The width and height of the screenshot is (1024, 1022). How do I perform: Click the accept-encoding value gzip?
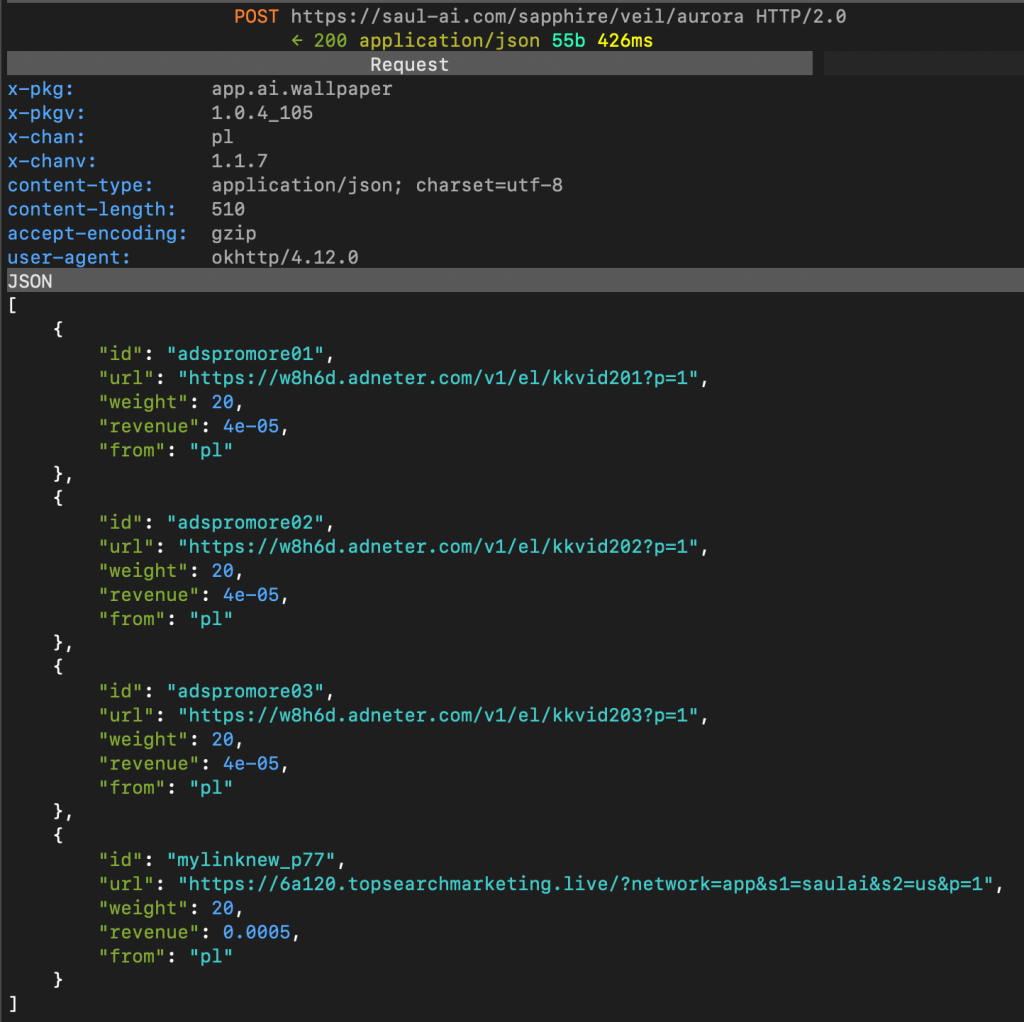234,234
